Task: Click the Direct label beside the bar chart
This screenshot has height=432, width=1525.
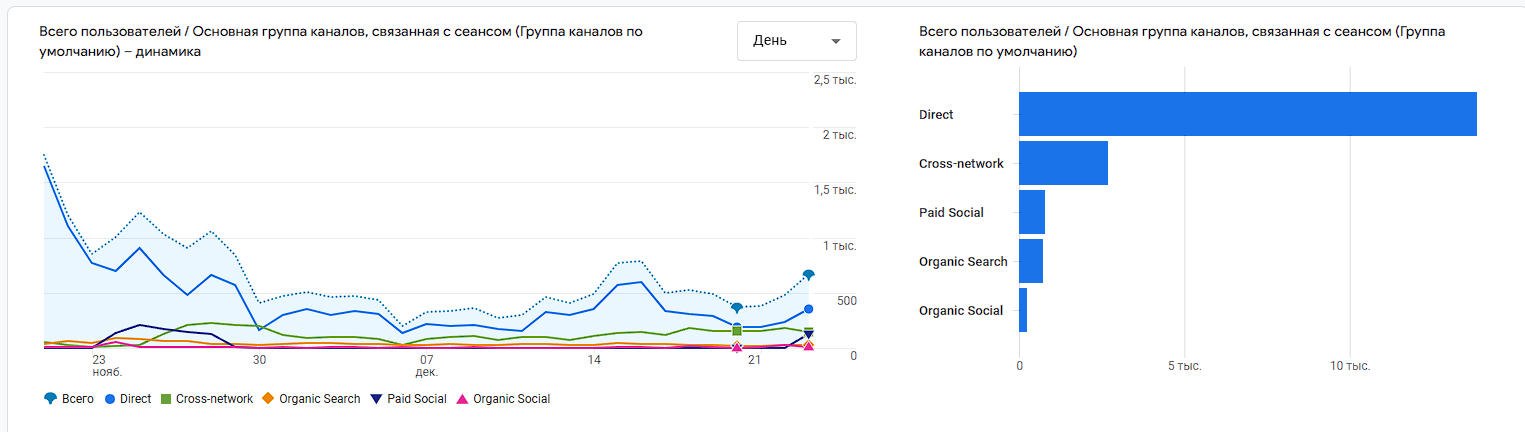Action: click(x=936, y=115)
